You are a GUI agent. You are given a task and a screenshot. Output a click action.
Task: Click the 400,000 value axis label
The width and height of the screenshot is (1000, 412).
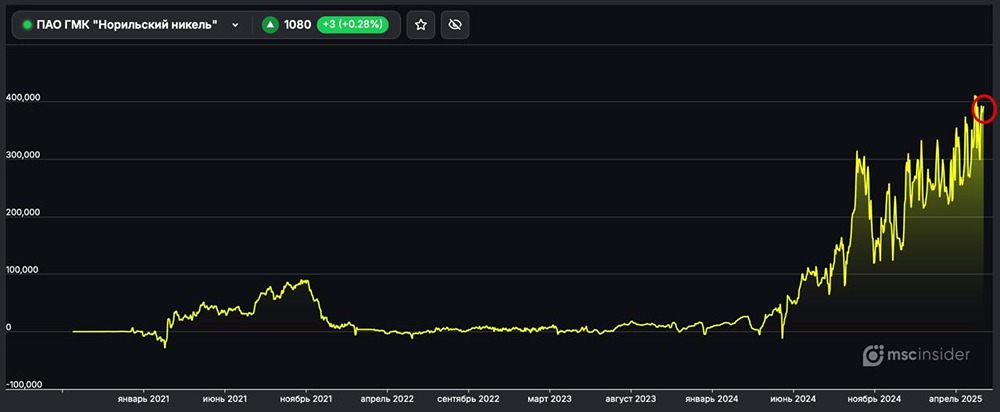click(23, 99)
